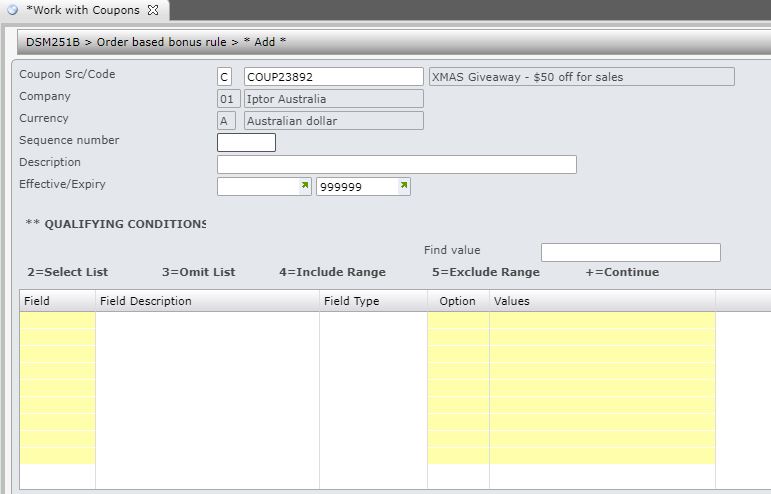Select the Work with Coupons tab
Screen dimensions: 771x494
coord(82,10)
